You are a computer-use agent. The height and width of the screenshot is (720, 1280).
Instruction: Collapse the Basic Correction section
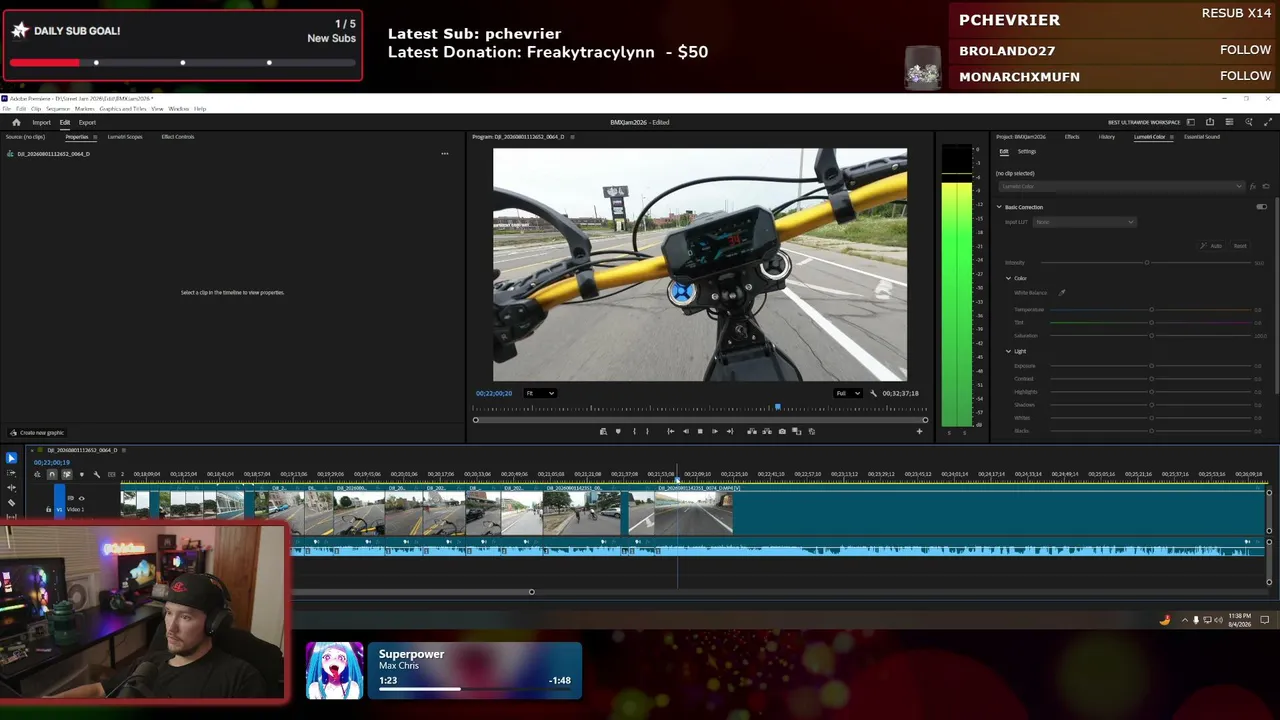[998, 207]
